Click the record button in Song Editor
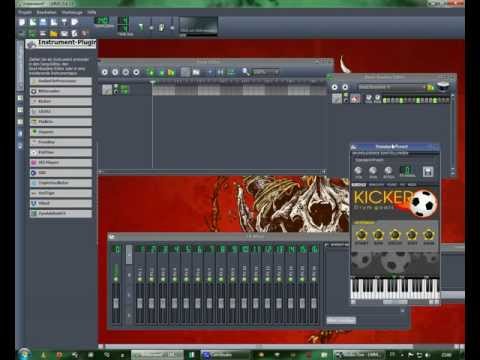480x360 pixels. point(115,72)
